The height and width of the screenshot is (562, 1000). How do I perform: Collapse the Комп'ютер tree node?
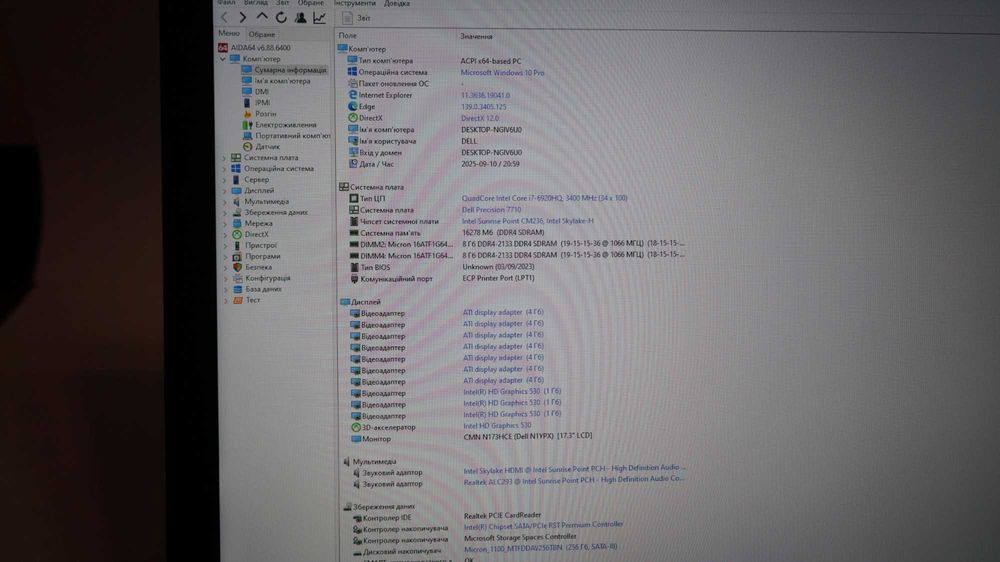point(223,59)
